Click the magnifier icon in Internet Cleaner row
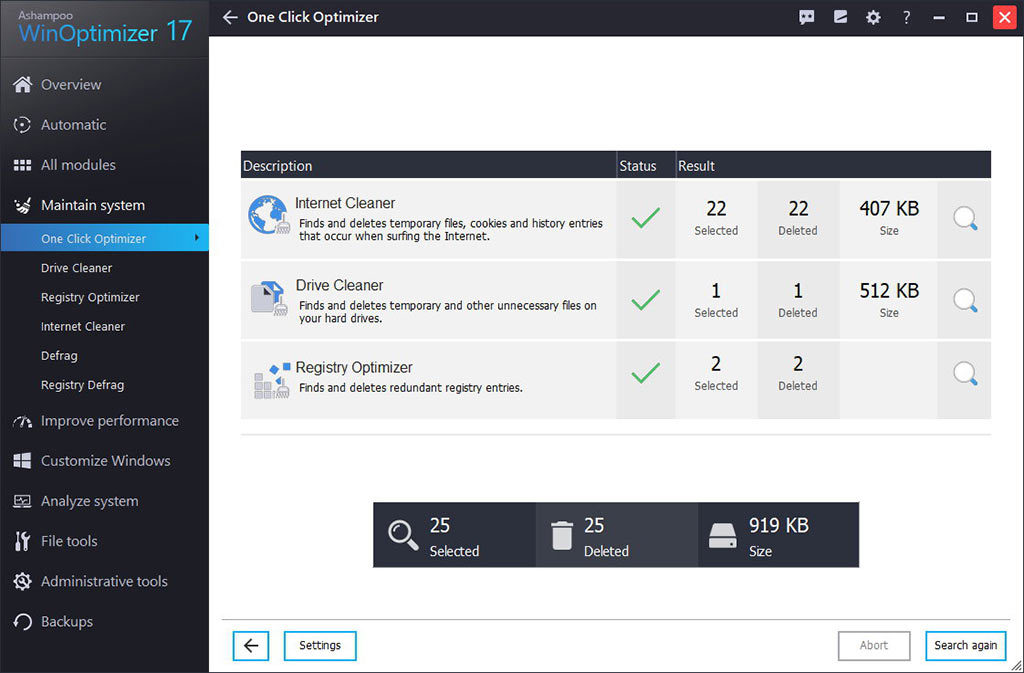Screen dimensions: 1024x673 click(x=964, y=219)
